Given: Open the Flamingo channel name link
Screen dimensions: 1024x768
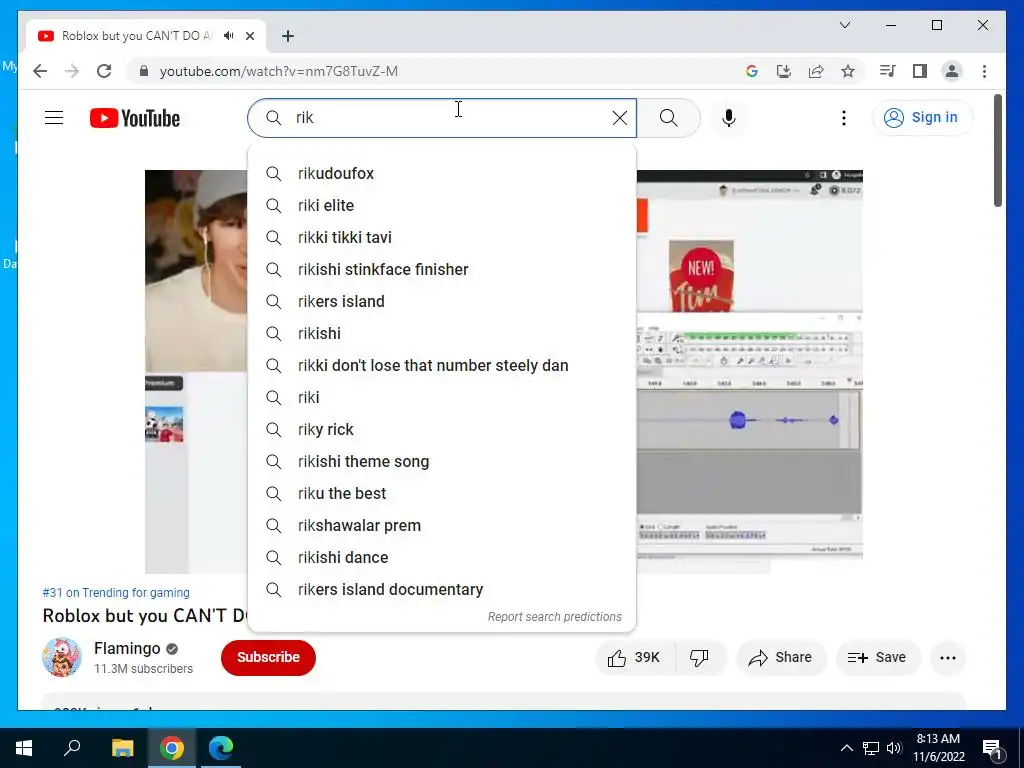Looking at the screenshot, I should click(x=127, y=648).
